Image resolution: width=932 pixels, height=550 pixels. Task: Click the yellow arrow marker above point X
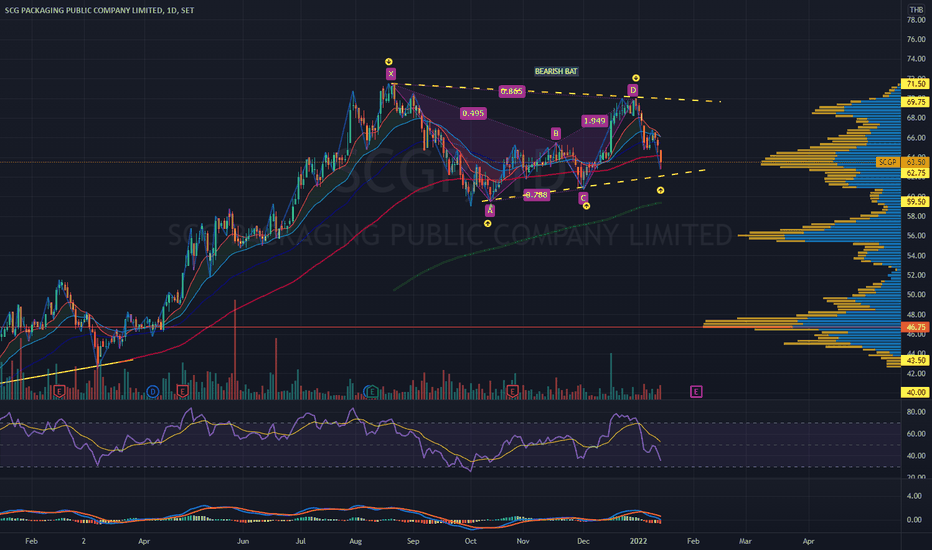click(x=389, y=62)
